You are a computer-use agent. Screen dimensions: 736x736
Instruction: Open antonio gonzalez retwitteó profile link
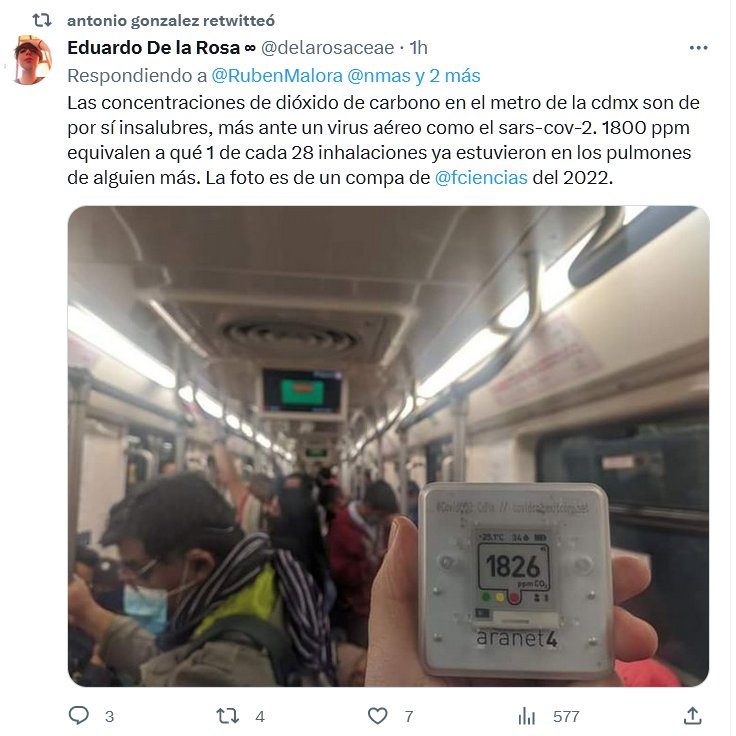click(171, 21)
